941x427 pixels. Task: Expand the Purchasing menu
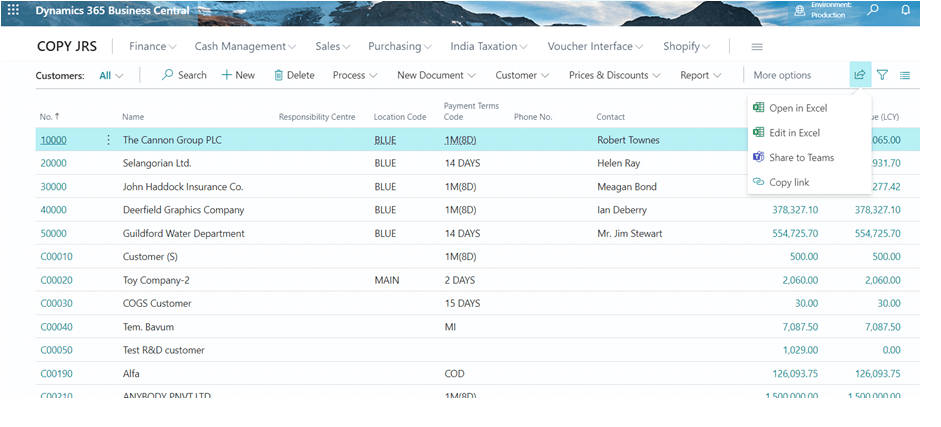point(400,46)
